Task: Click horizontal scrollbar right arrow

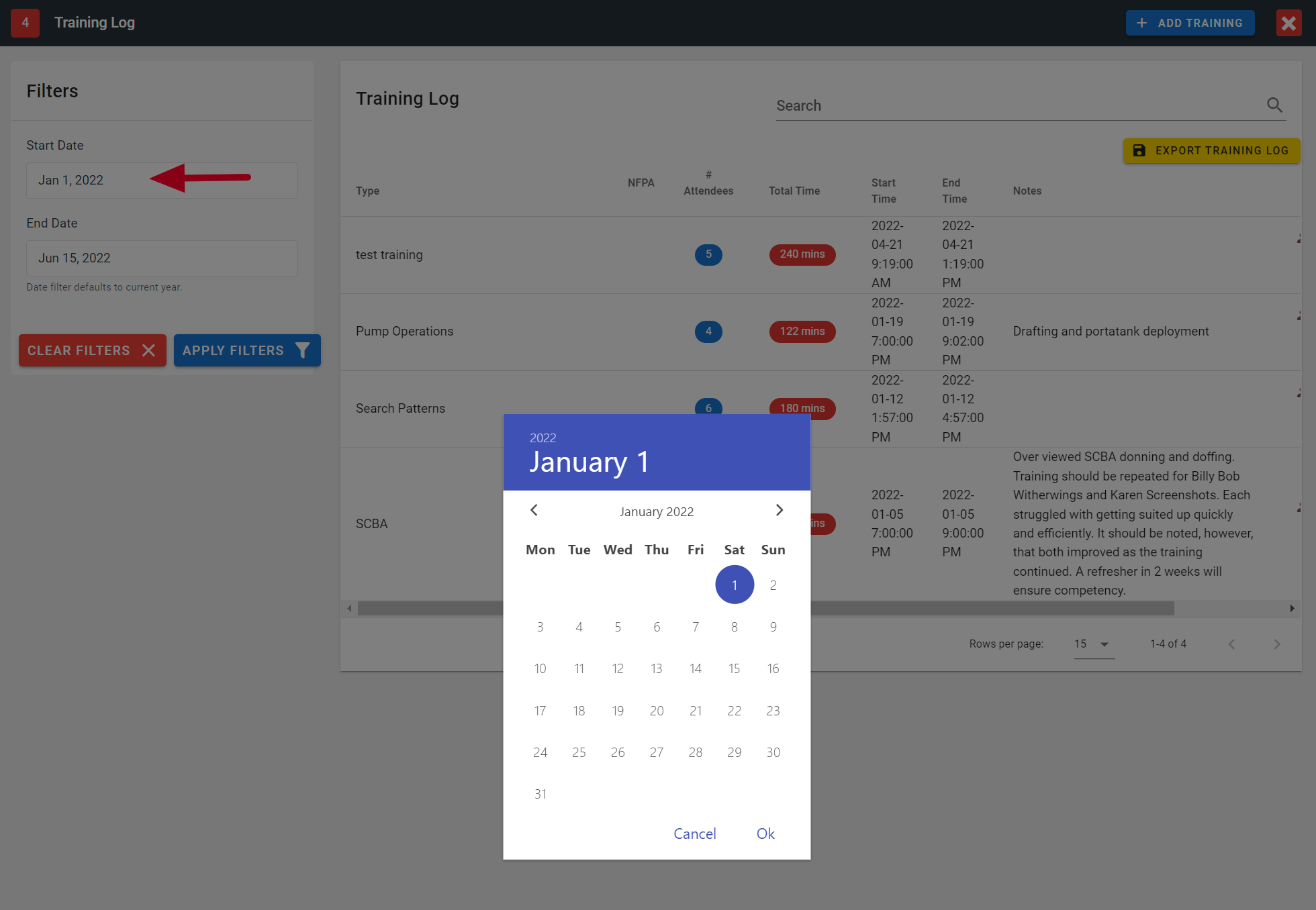Action: (x=1292, y=609)
